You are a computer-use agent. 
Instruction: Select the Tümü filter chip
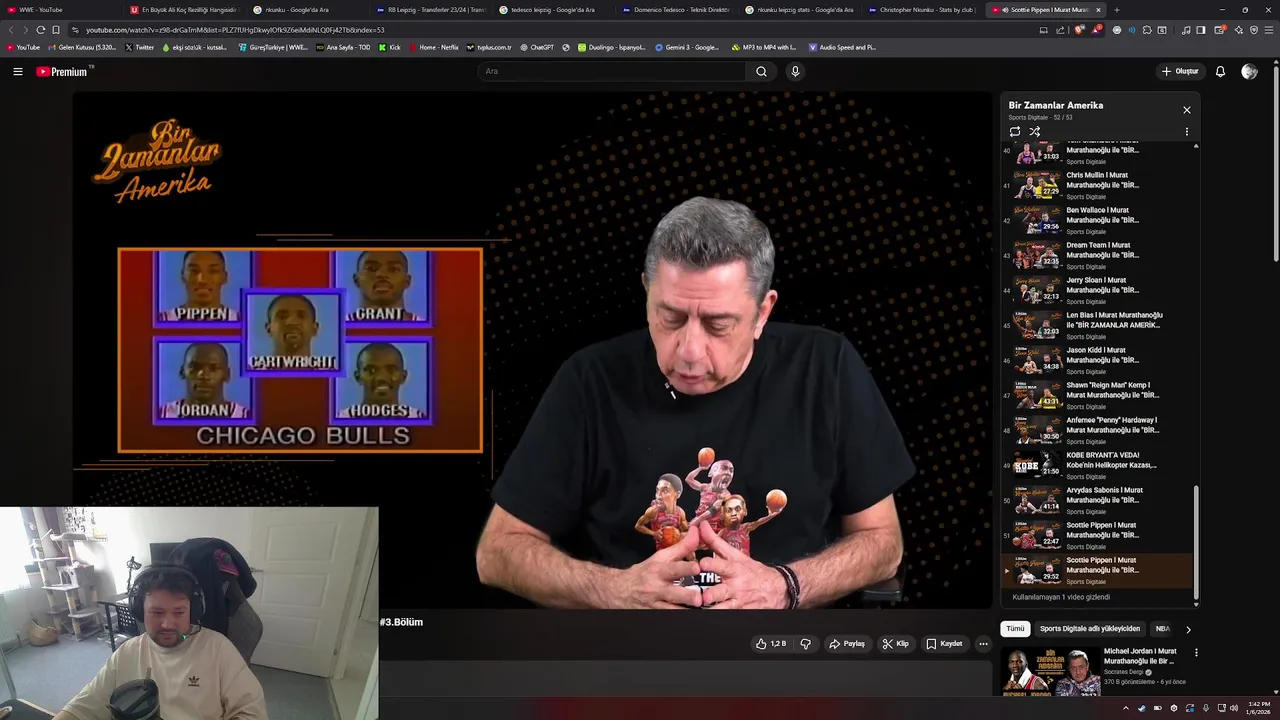click(x=1015, y=629)
